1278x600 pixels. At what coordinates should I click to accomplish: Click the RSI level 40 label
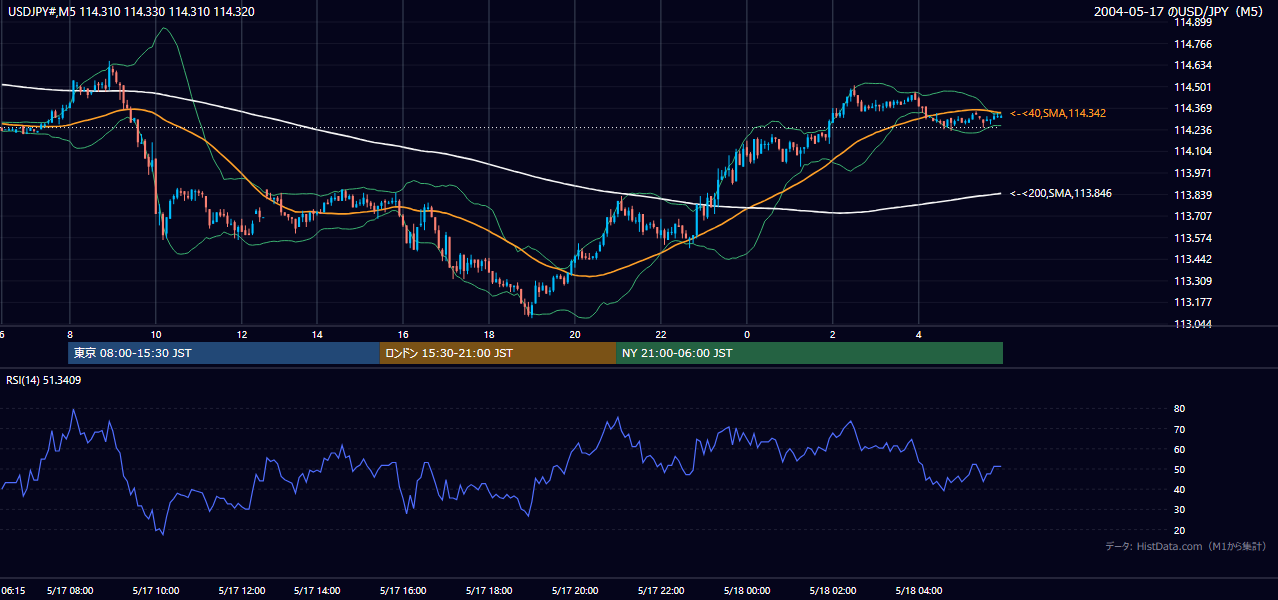point(1179,489)
